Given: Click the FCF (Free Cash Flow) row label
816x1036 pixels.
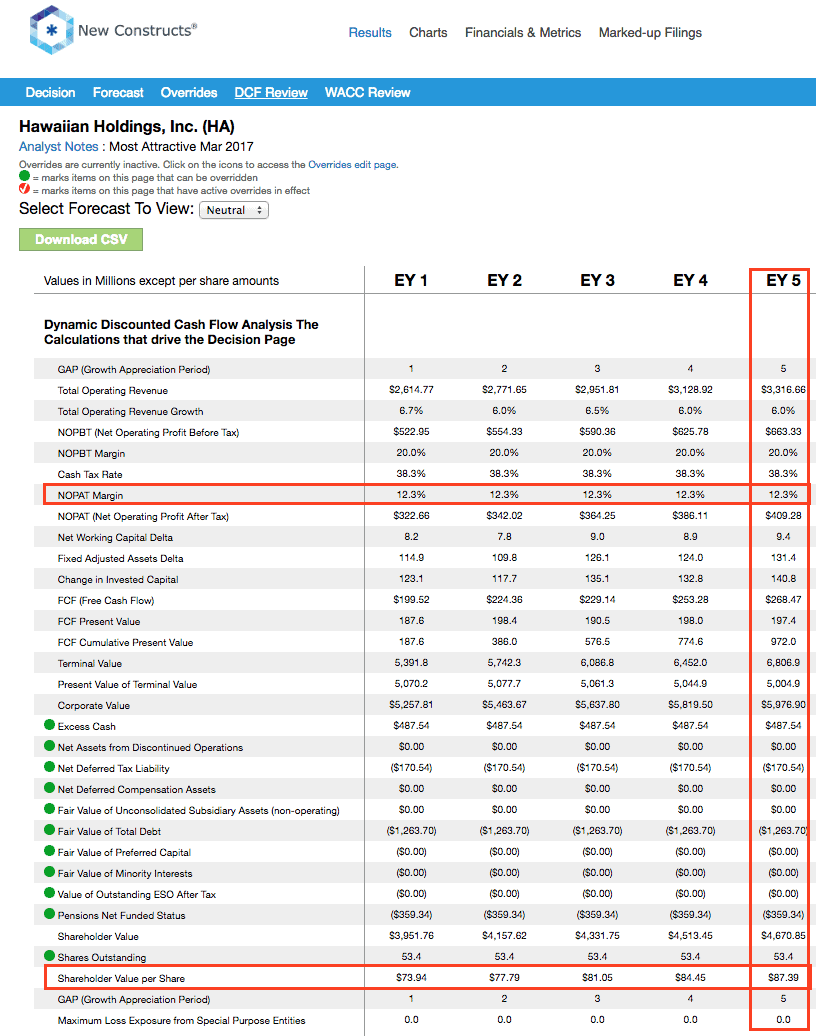Looking at the screenshot, I should coord(106,601).
